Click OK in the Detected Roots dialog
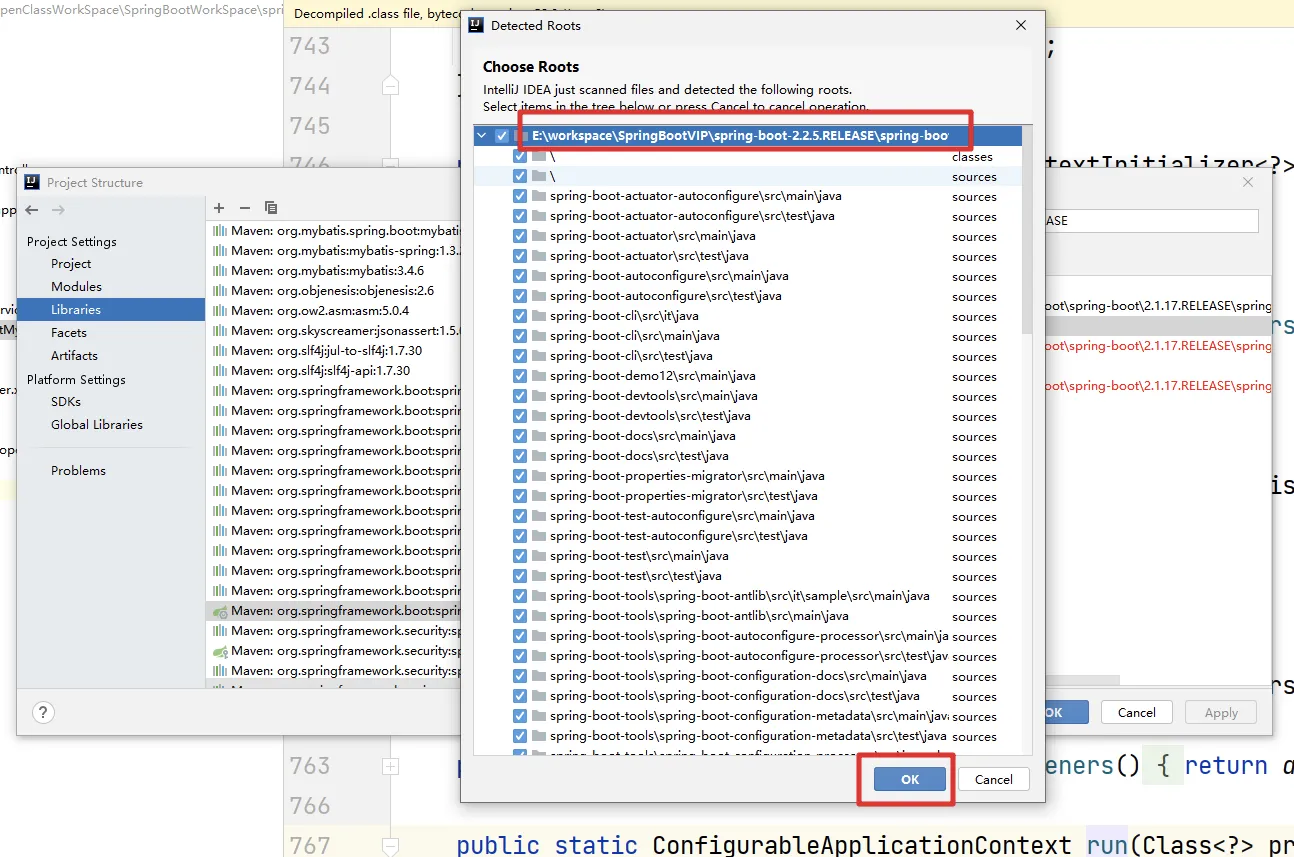Screen dimensions: 1294x857 909,780
